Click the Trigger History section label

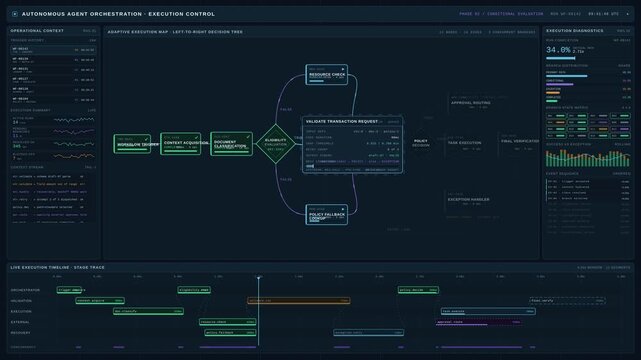(27, 40)
